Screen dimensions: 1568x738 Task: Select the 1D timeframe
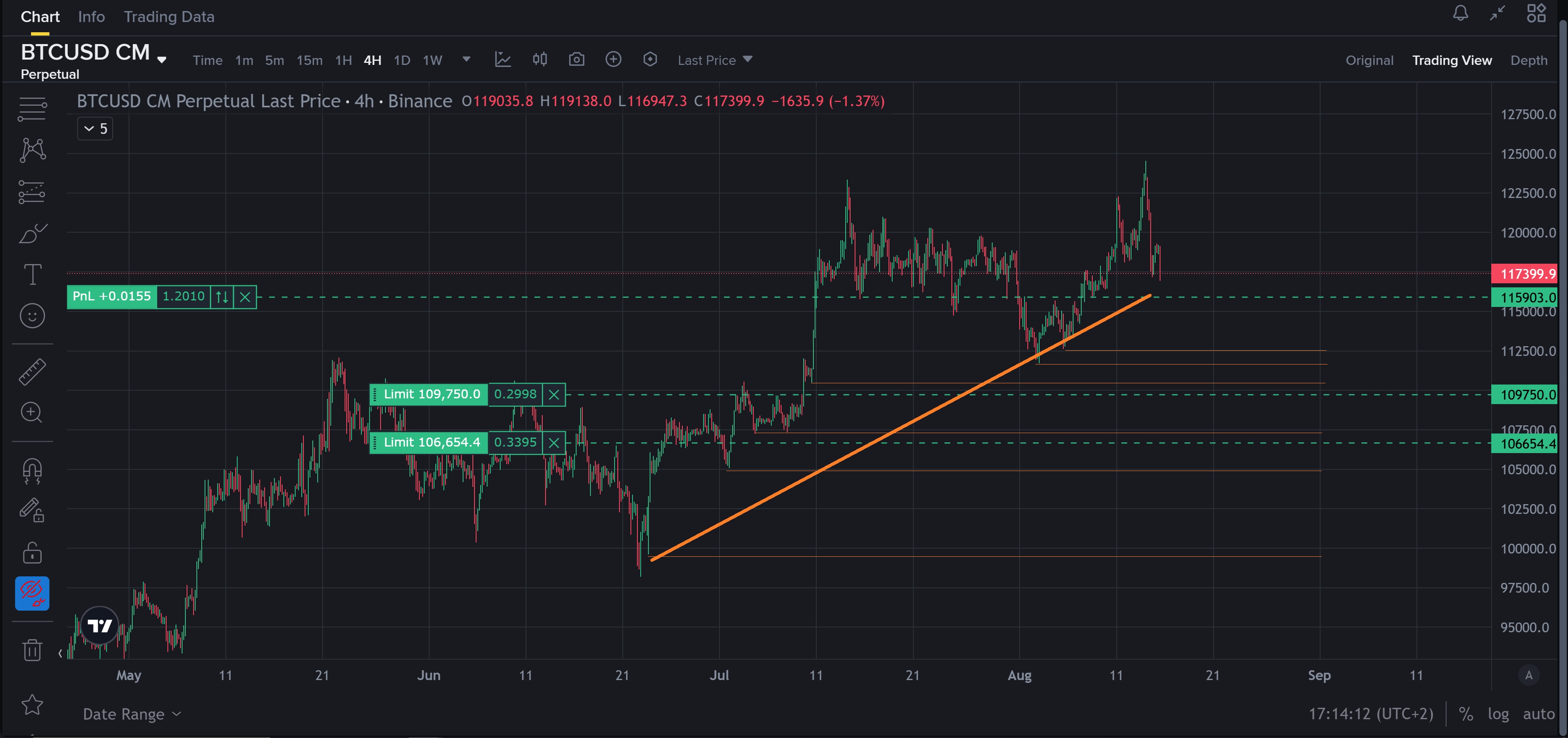click(402, 60)
